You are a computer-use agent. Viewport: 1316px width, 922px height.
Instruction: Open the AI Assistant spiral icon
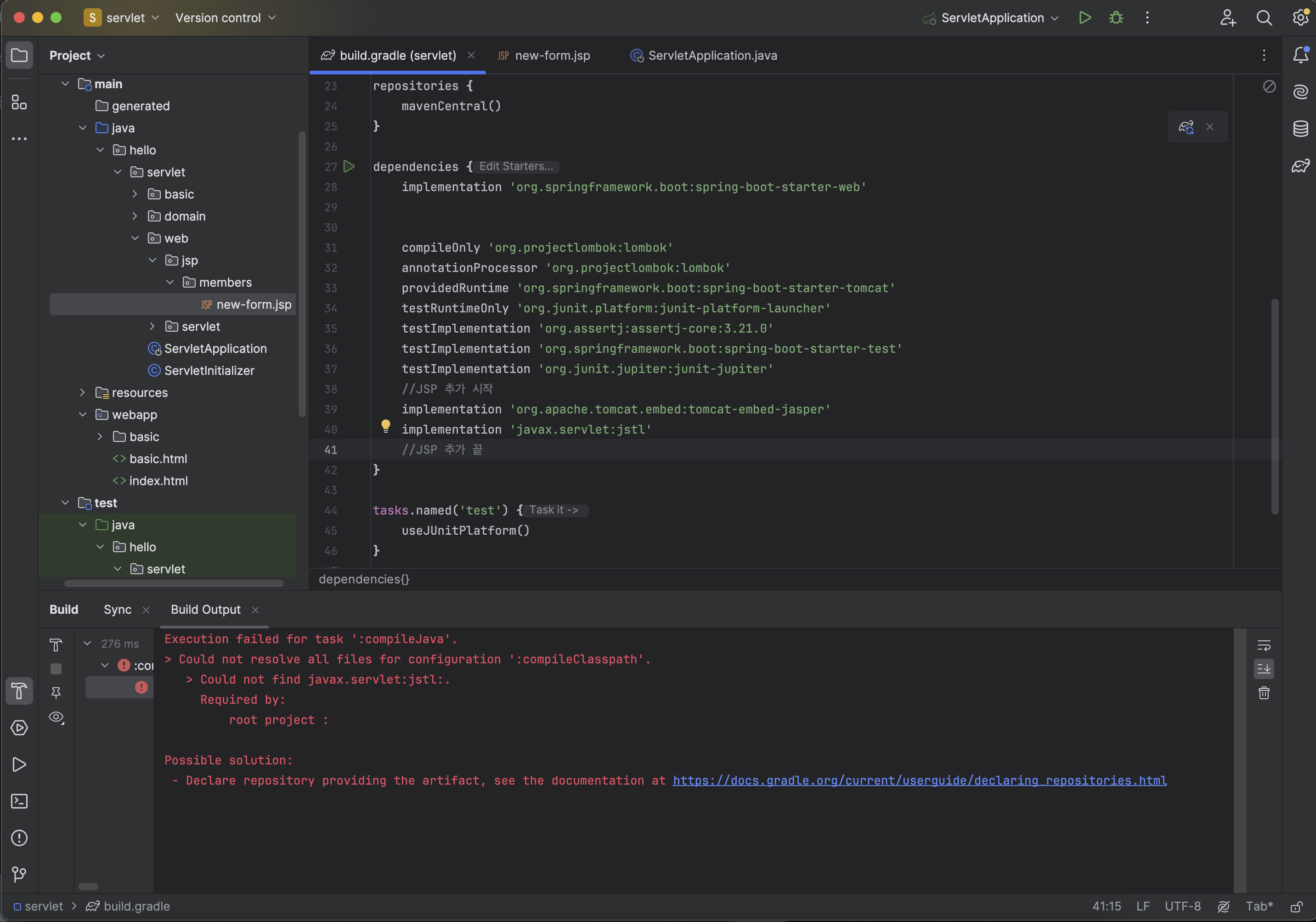coord(1300,92)
